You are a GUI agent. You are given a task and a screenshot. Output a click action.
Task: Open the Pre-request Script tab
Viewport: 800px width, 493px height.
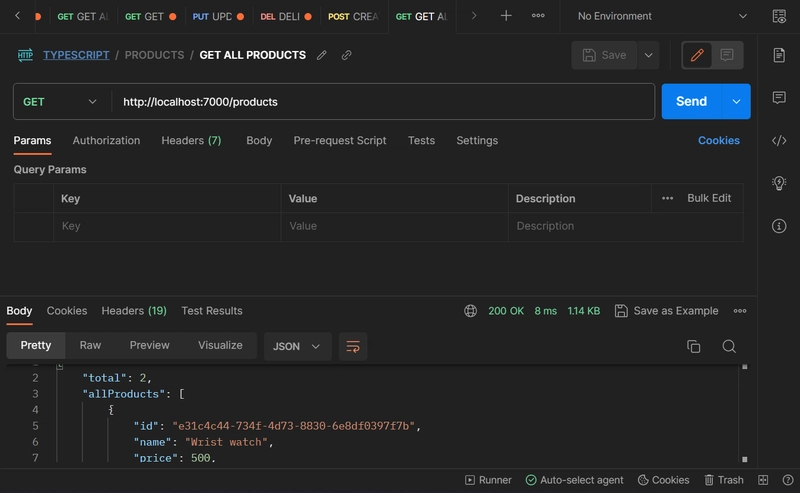(340, 140)
